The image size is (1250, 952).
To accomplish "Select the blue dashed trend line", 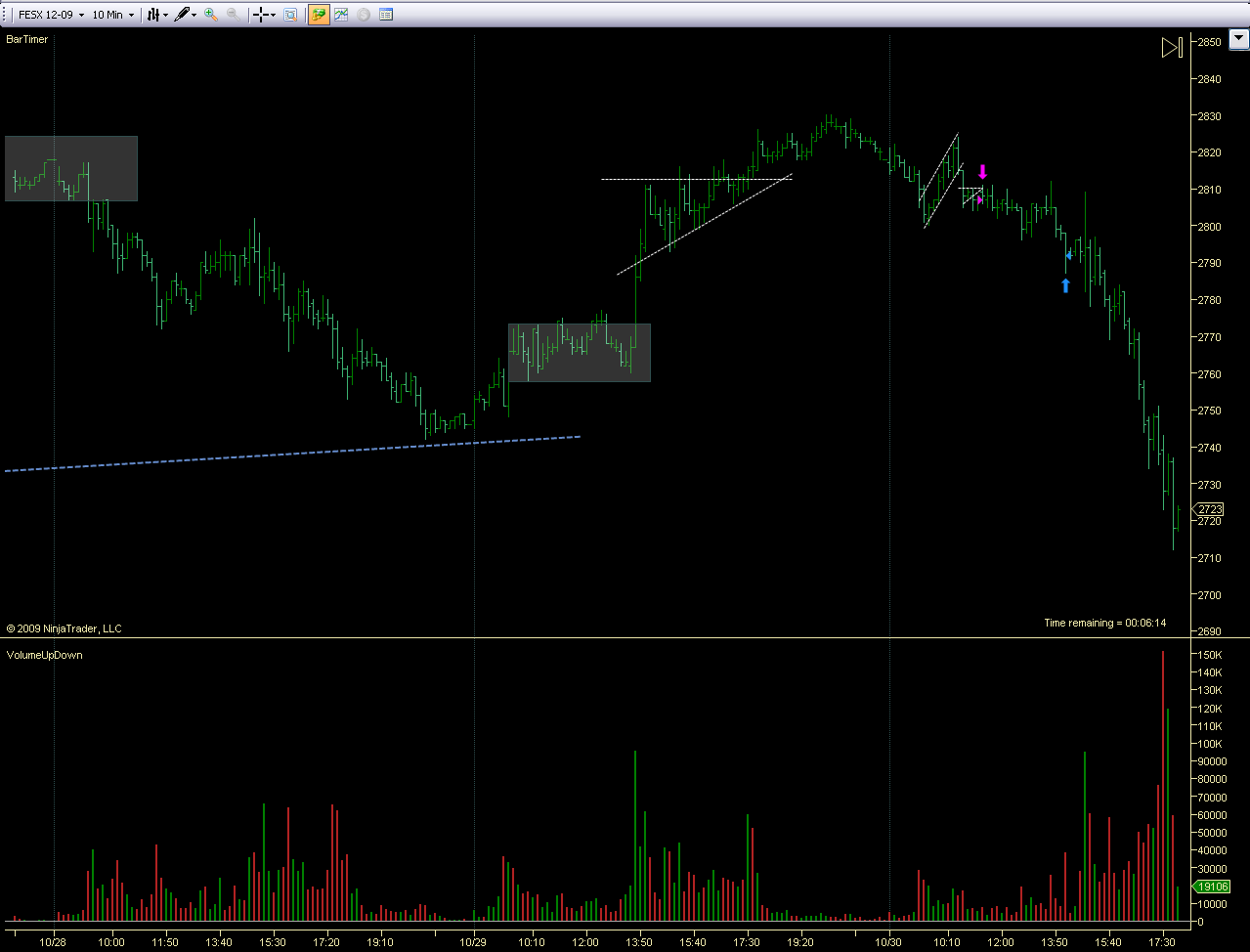I will point(292,454).
